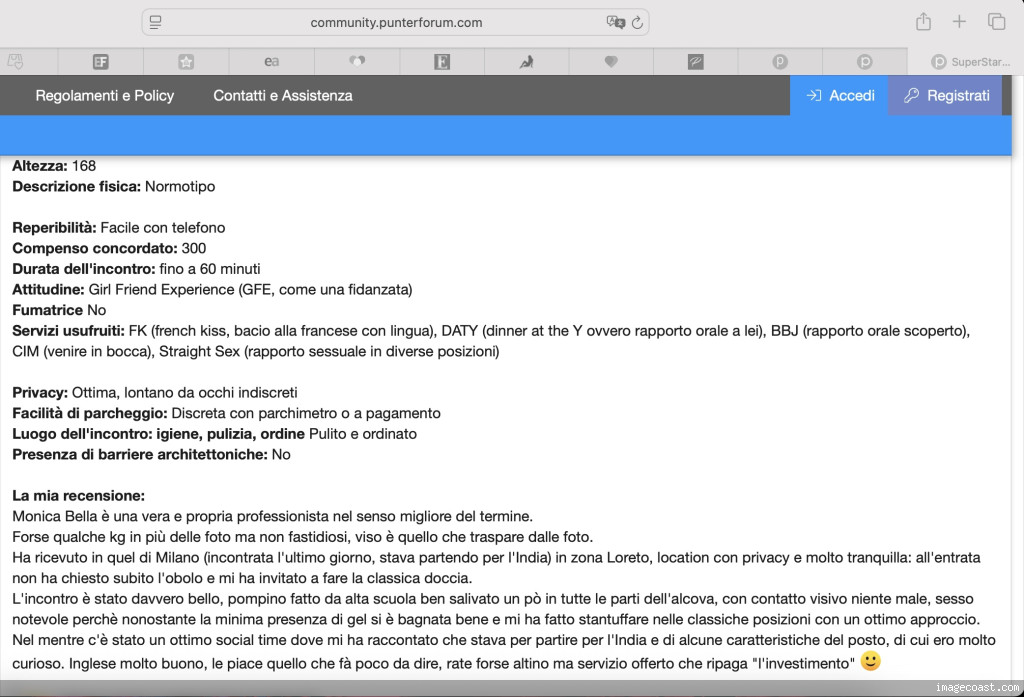This screenshot has width=1024, height=697.
Task: Switch to the heart favicon tab
Action: [611, 61]
